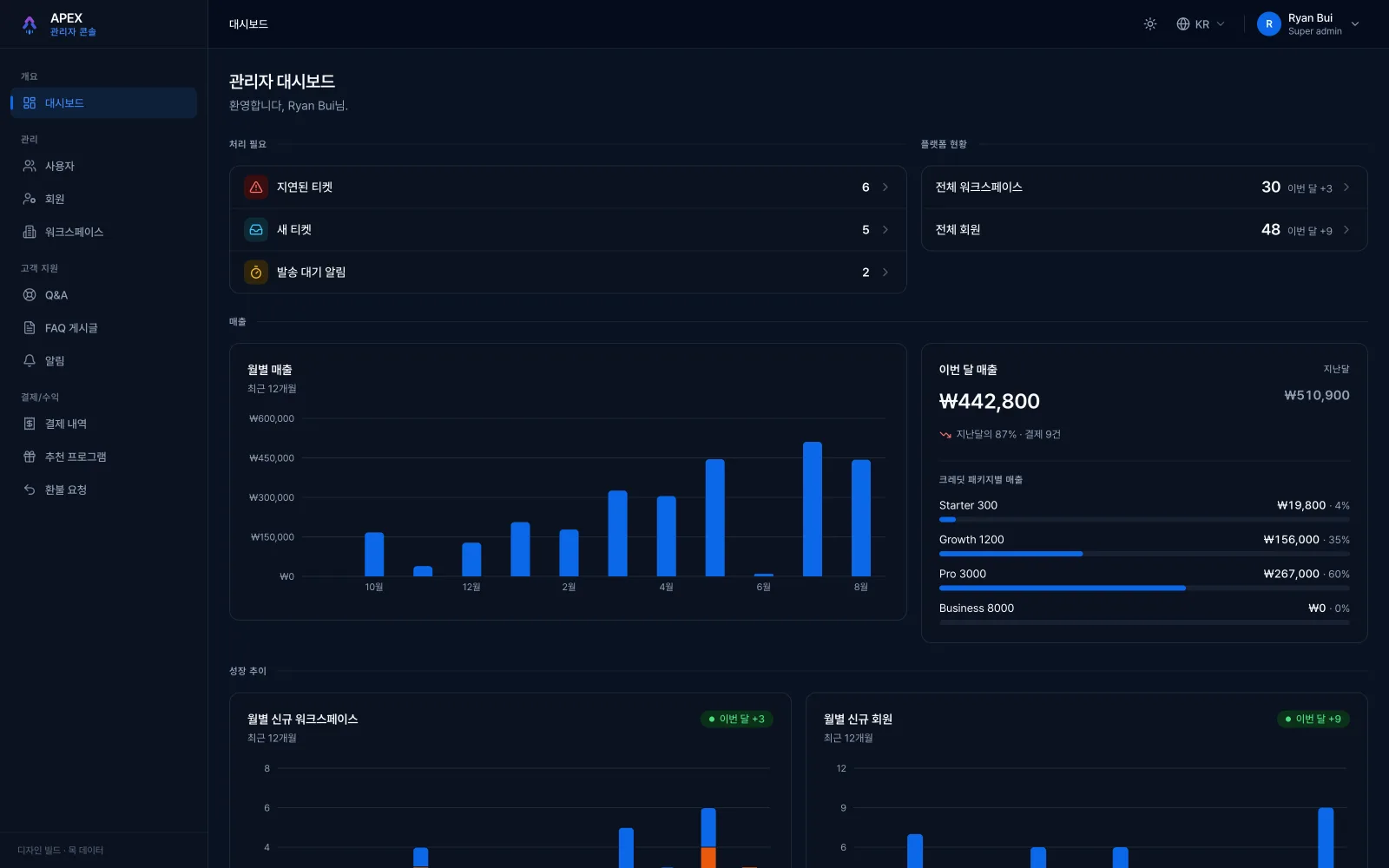Click the 알림 bell icon
Image resolution: width=1389 pixels, height=868 pixels.
tap(30, 360)
